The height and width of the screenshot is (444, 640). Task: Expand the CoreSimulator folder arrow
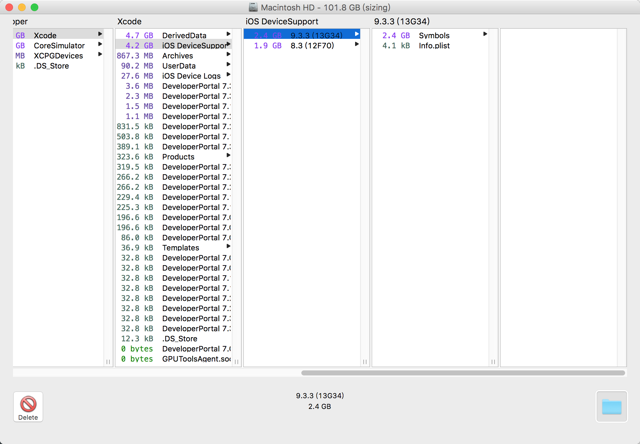pyautogui.click(x=100, y=44)
